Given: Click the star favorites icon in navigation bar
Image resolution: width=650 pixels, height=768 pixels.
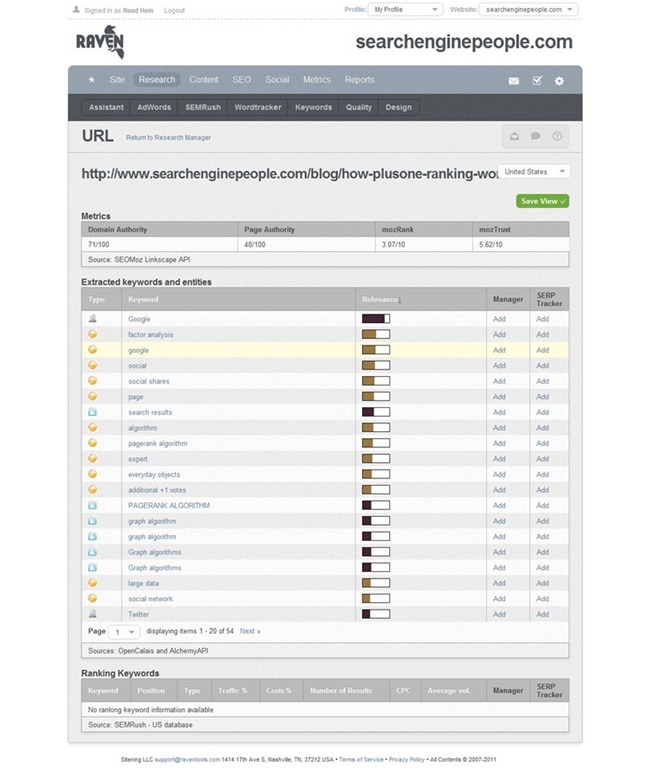Looking at the screenshot, I should (92, 80).
